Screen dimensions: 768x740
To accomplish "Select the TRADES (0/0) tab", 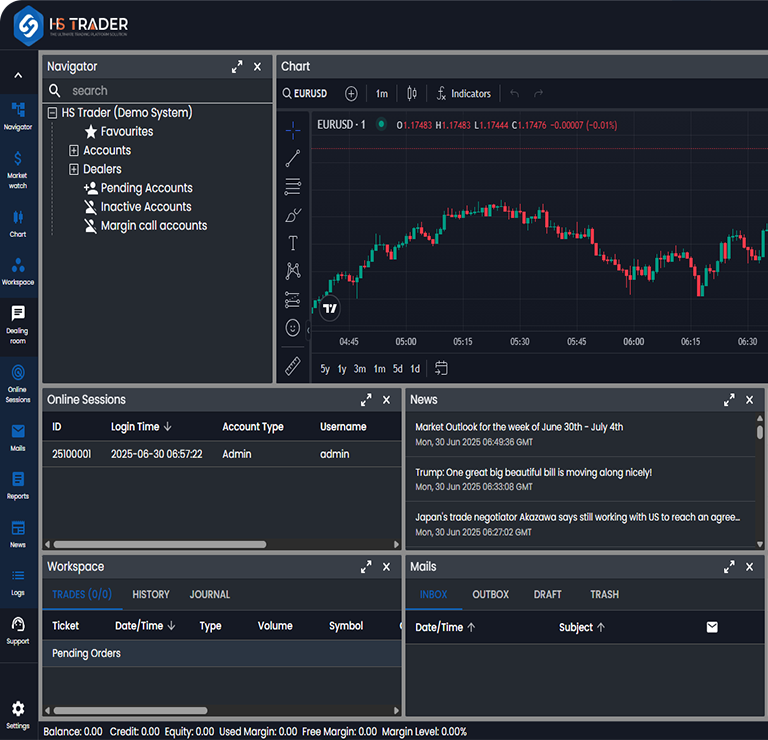I will (x=82, y=595).
